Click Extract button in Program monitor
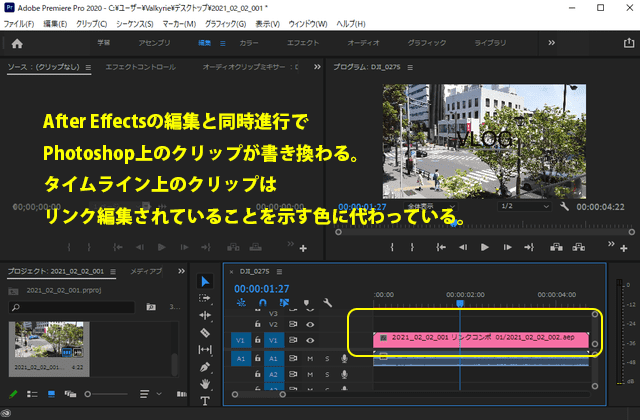This screenshot has height=420, width=640. 578,247
